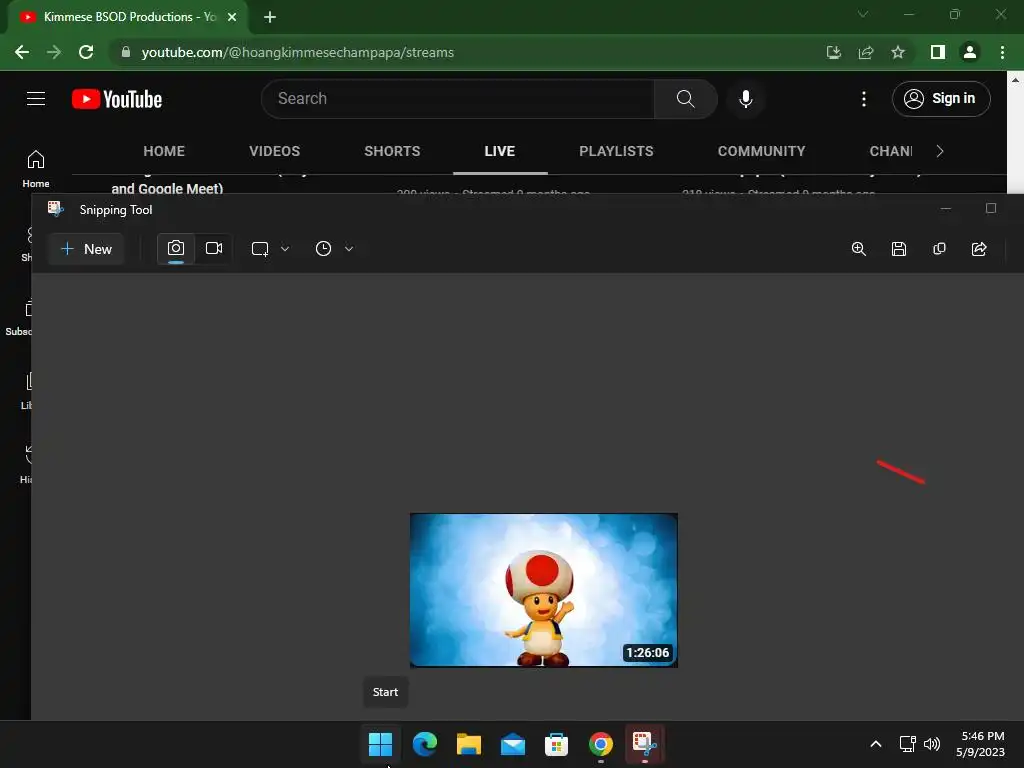
Task: Open YouTube hamburger guide menu
Action: pyautogui.click(x=36, y=99)
